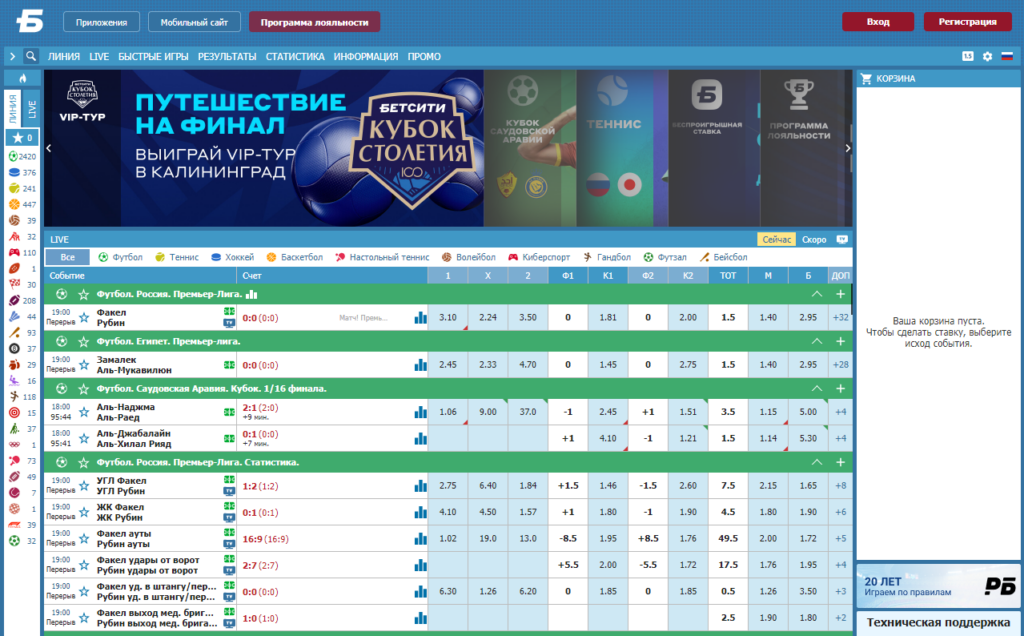Open Приложения button

[101, 22]
